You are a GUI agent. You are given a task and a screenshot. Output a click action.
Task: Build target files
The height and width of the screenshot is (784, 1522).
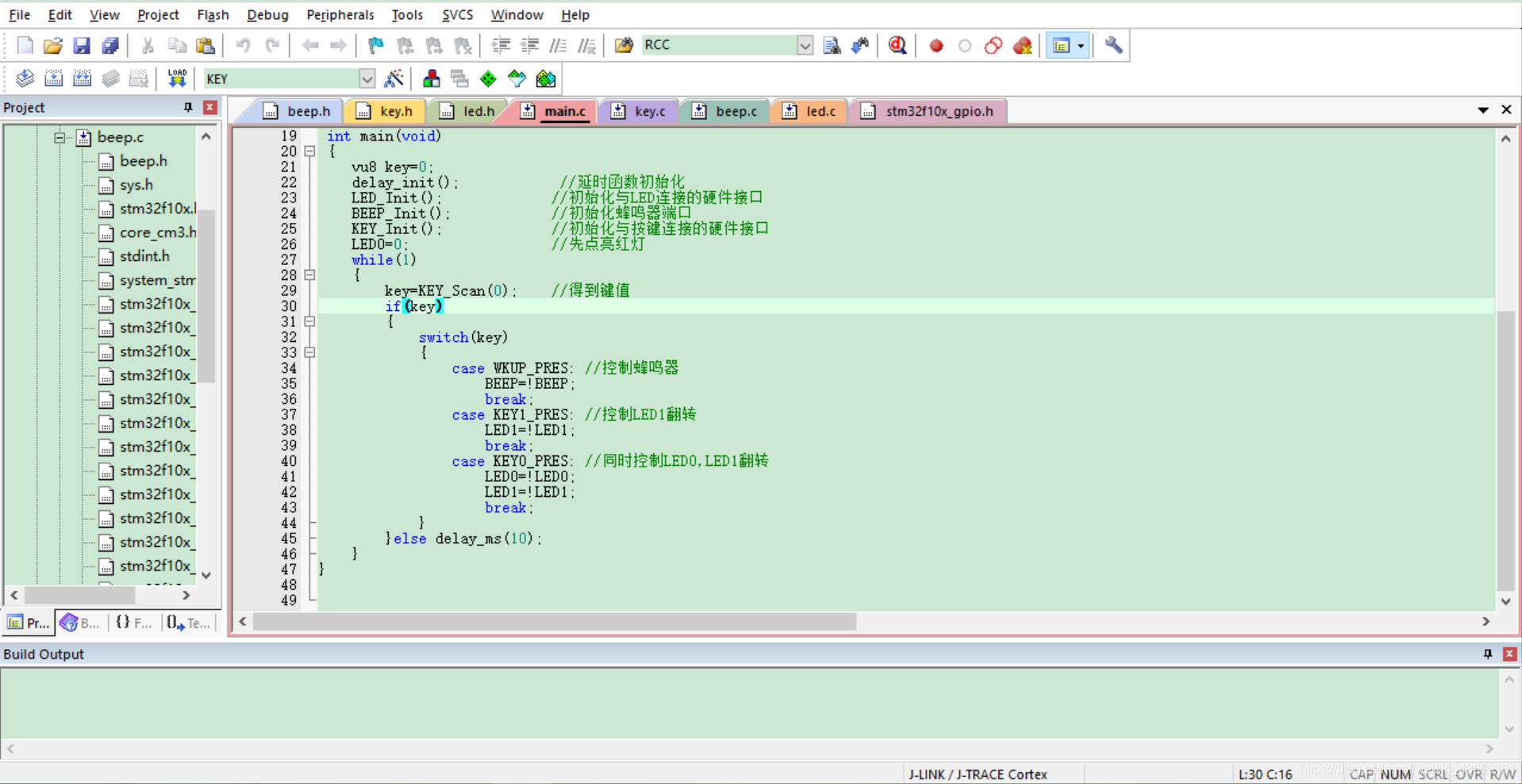click(53, 79)
